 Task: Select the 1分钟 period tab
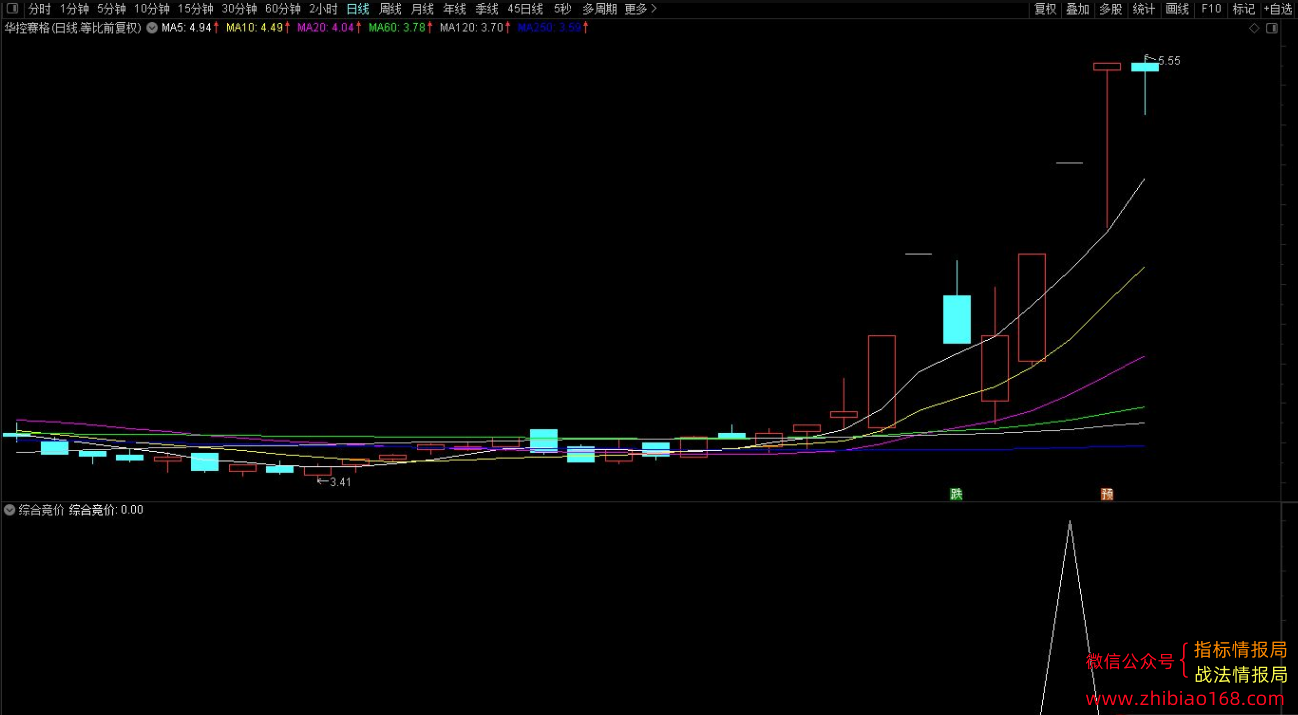pyautogui.click(x=74, y=9)
